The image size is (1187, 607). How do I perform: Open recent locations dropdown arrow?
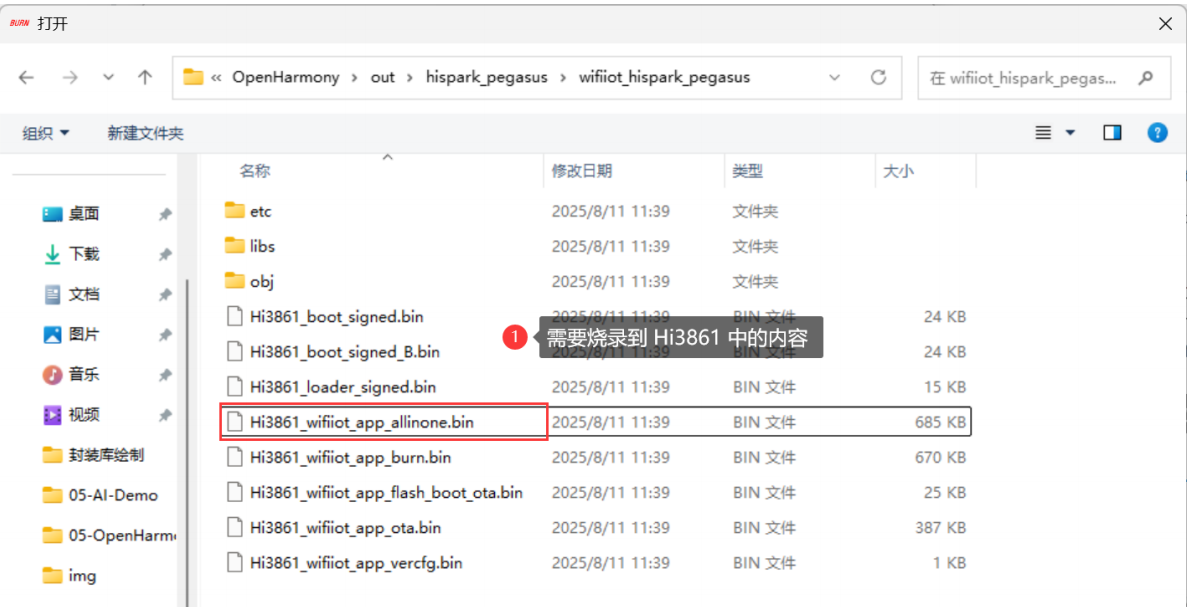click(x=108, y=77)
